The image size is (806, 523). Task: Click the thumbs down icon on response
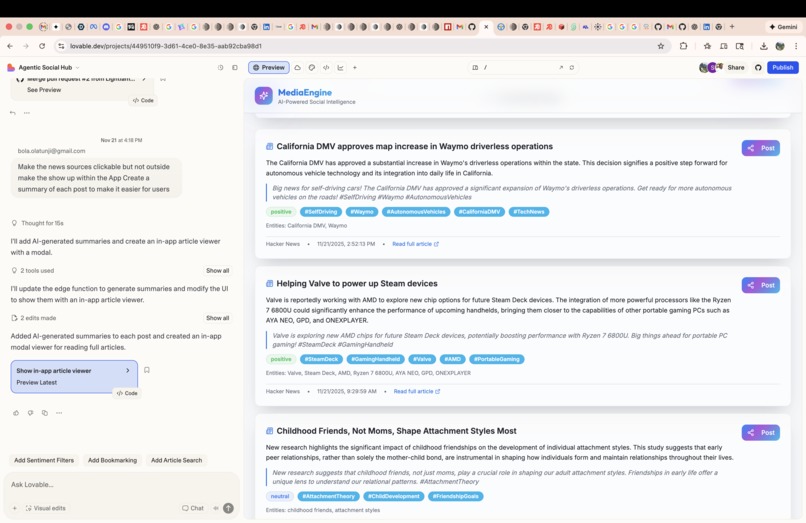click(x=30, y=413)
